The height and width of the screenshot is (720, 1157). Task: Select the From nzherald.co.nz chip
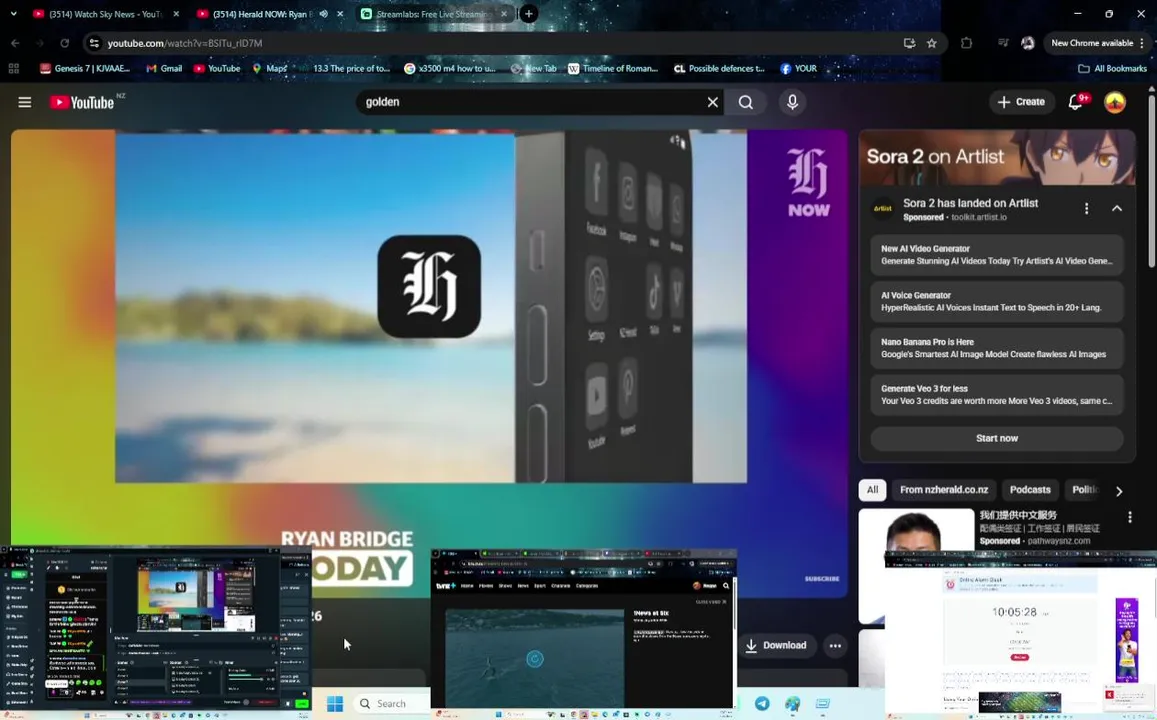coord(944,490)
